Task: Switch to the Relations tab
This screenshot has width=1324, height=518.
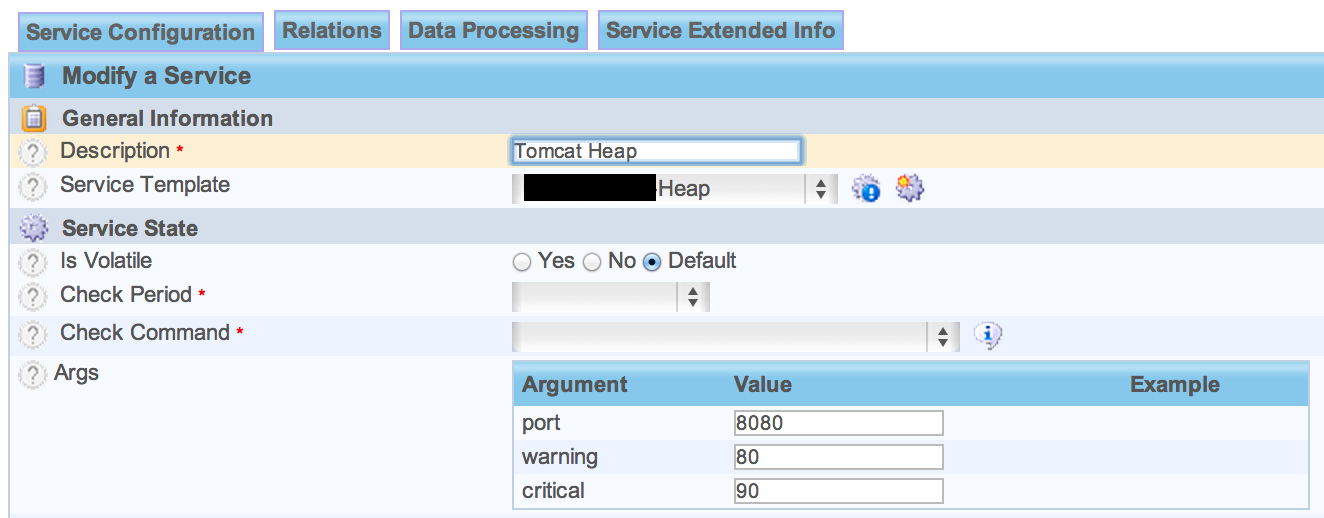Action: pos(331,30)
